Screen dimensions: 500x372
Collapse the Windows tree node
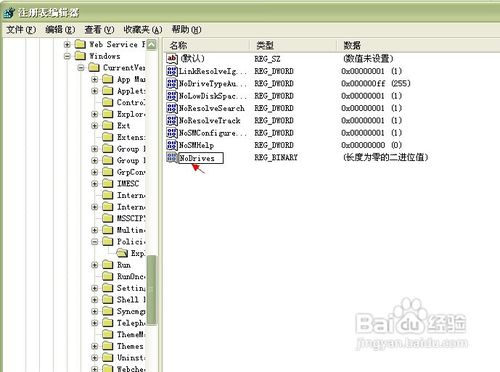coord(67,56)
